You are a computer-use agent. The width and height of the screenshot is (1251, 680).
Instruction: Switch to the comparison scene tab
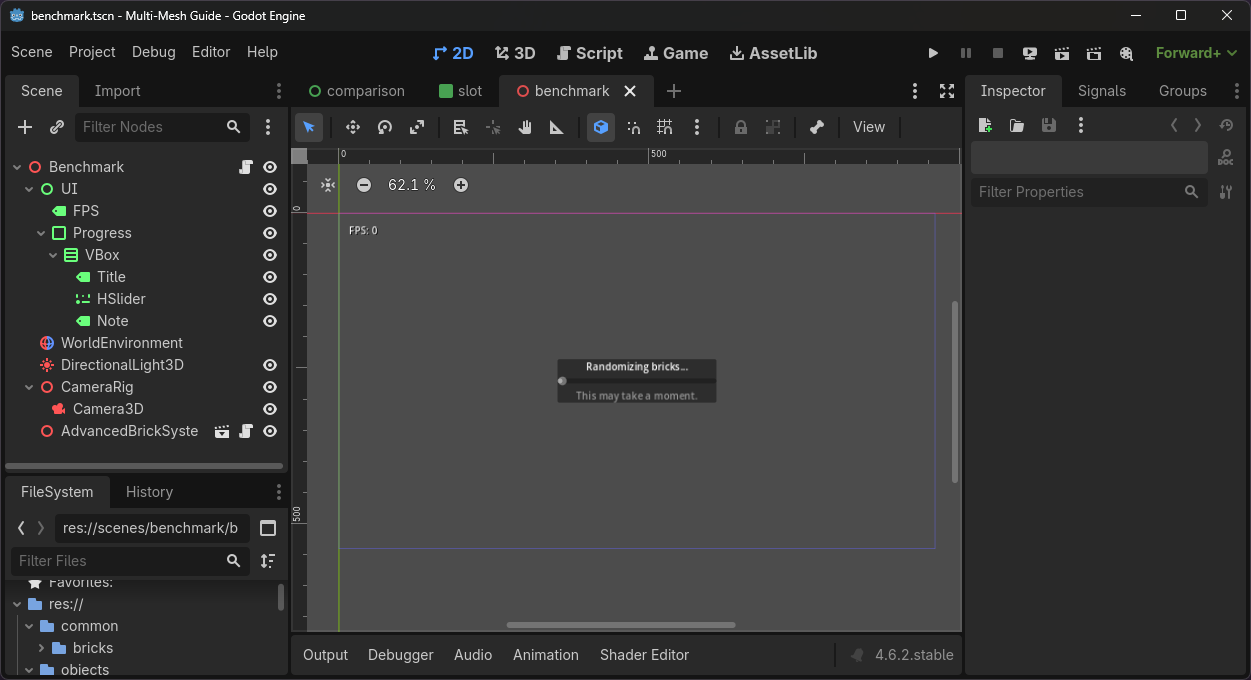356,91
